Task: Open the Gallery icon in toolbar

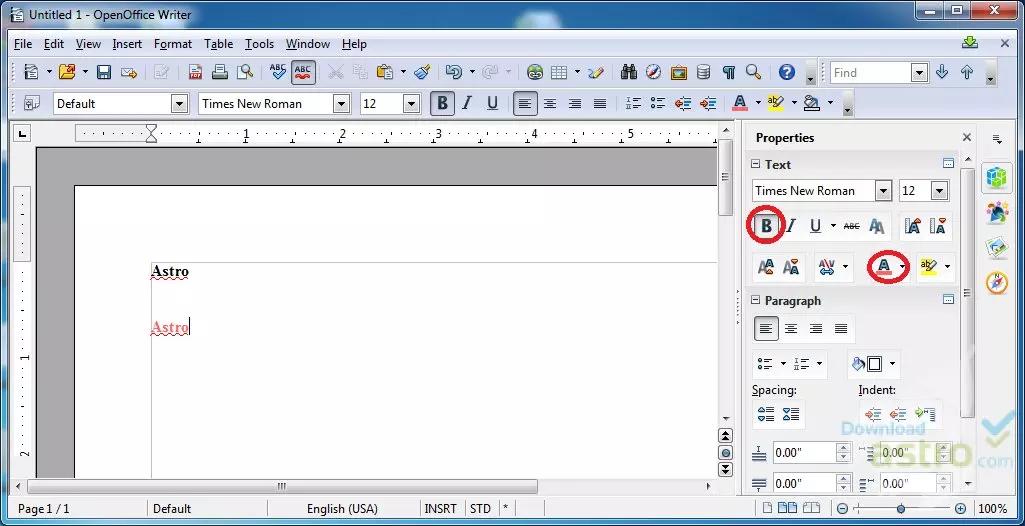Action: click(x=679, y=72)
